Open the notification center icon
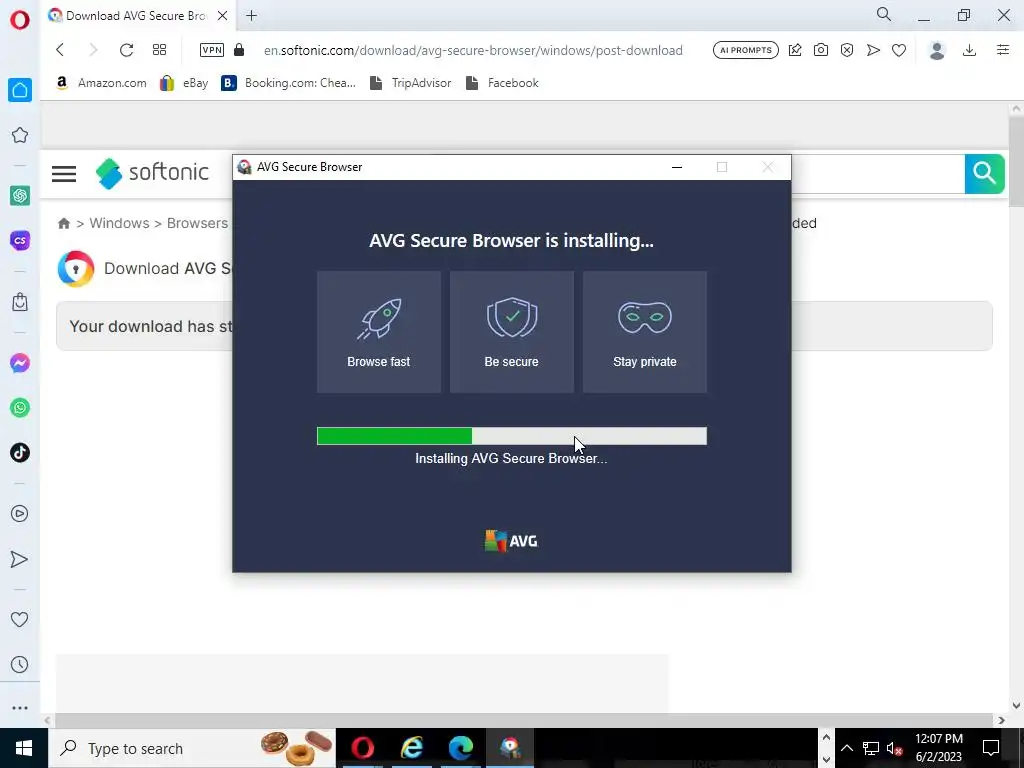 tap(991, 748)
